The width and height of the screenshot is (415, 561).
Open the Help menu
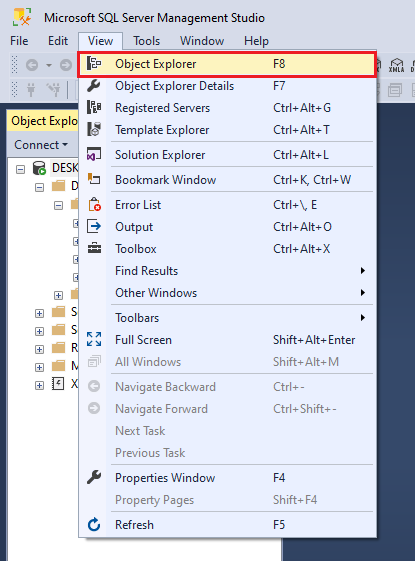256,41
